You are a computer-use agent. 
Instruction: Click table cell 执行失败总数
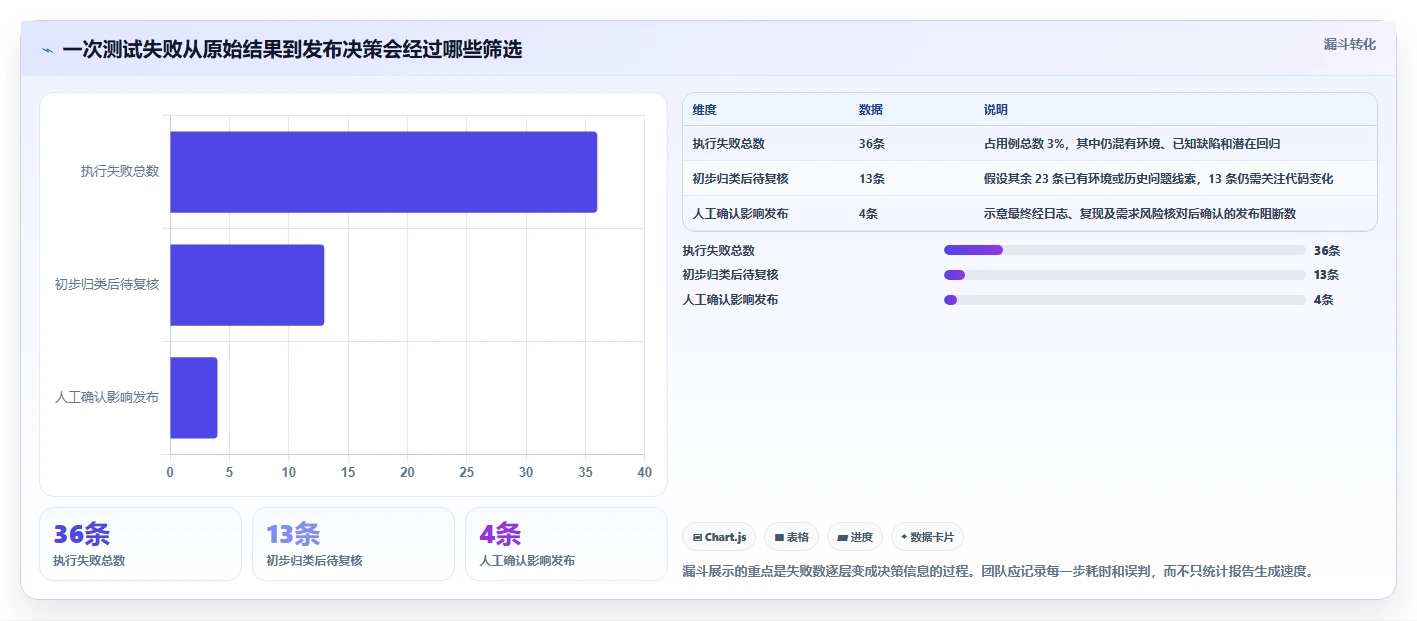pos(728,144)
